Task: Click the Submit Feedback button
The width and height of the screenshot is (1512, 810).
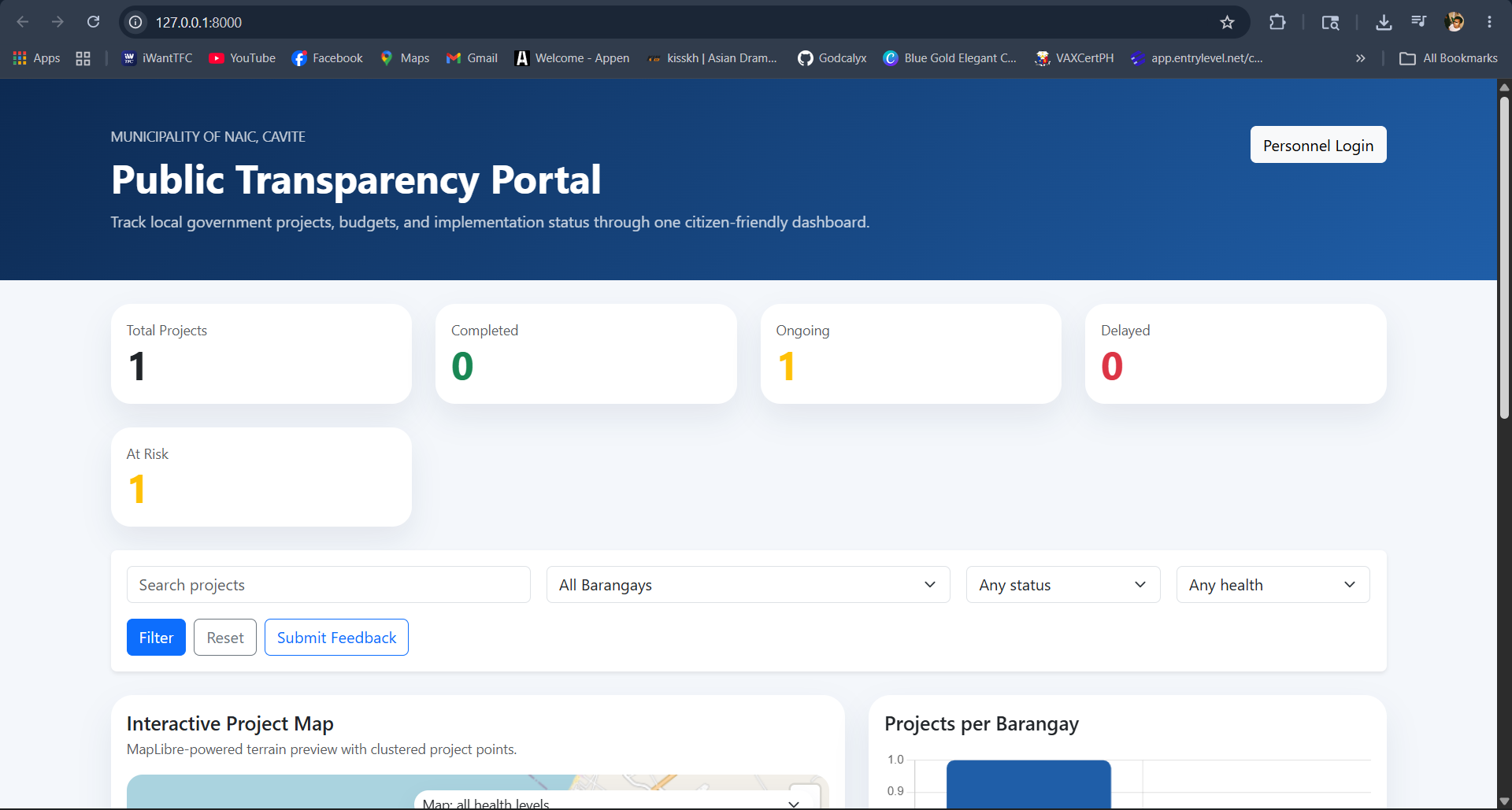Action: [x=336, y=638]
